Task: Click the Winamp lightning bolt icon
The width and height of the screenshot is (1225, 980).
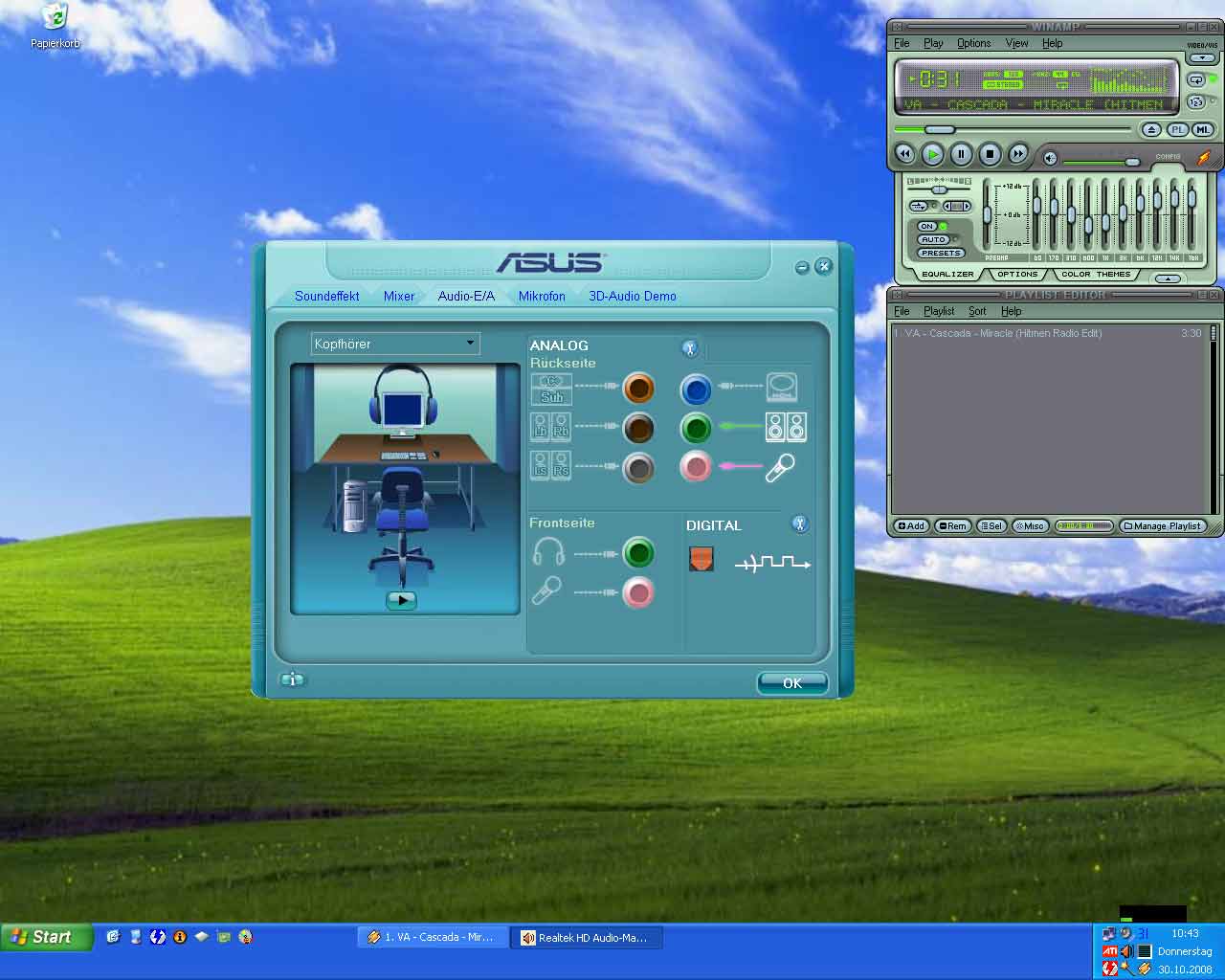Action: 1204,157
